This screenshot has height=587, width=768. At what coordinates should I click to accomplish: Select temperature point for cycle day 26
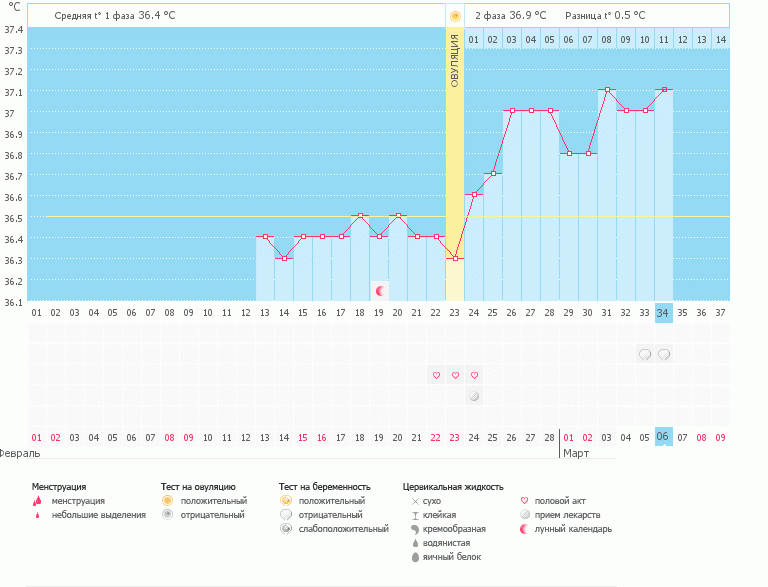pos(512,111)
